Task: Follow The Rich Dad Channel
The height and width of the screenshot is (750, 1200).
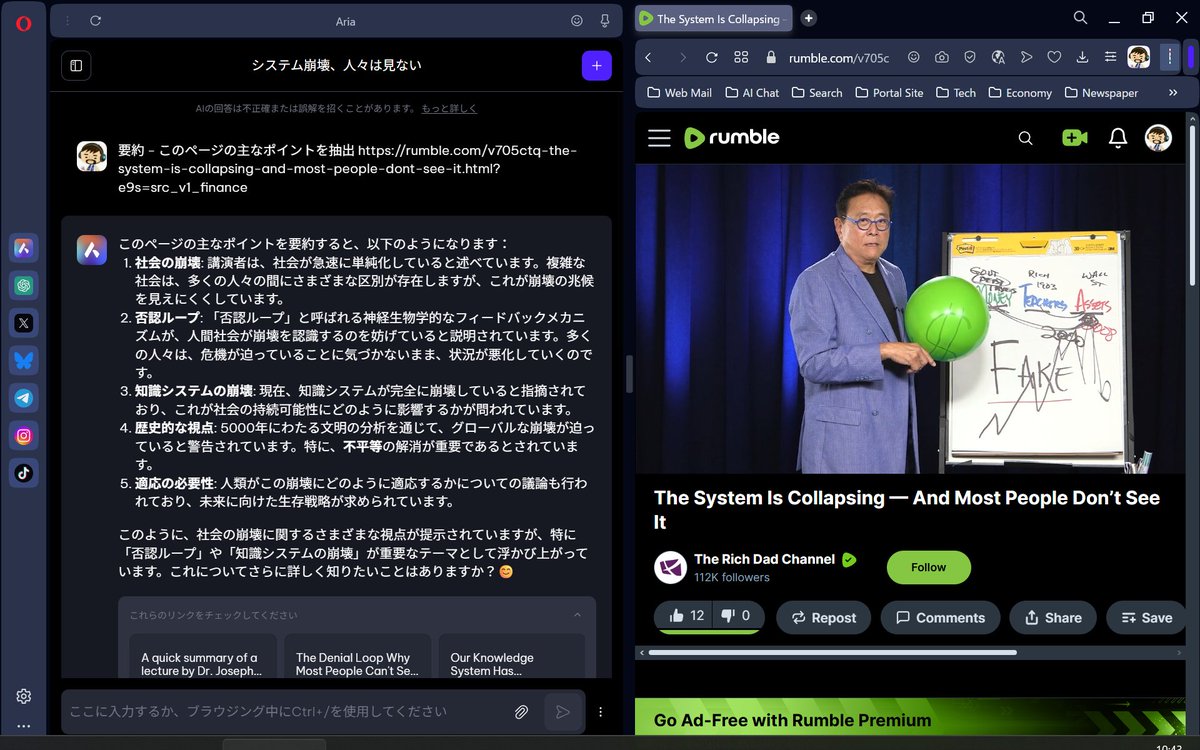Action: click(x=928, y=567)
